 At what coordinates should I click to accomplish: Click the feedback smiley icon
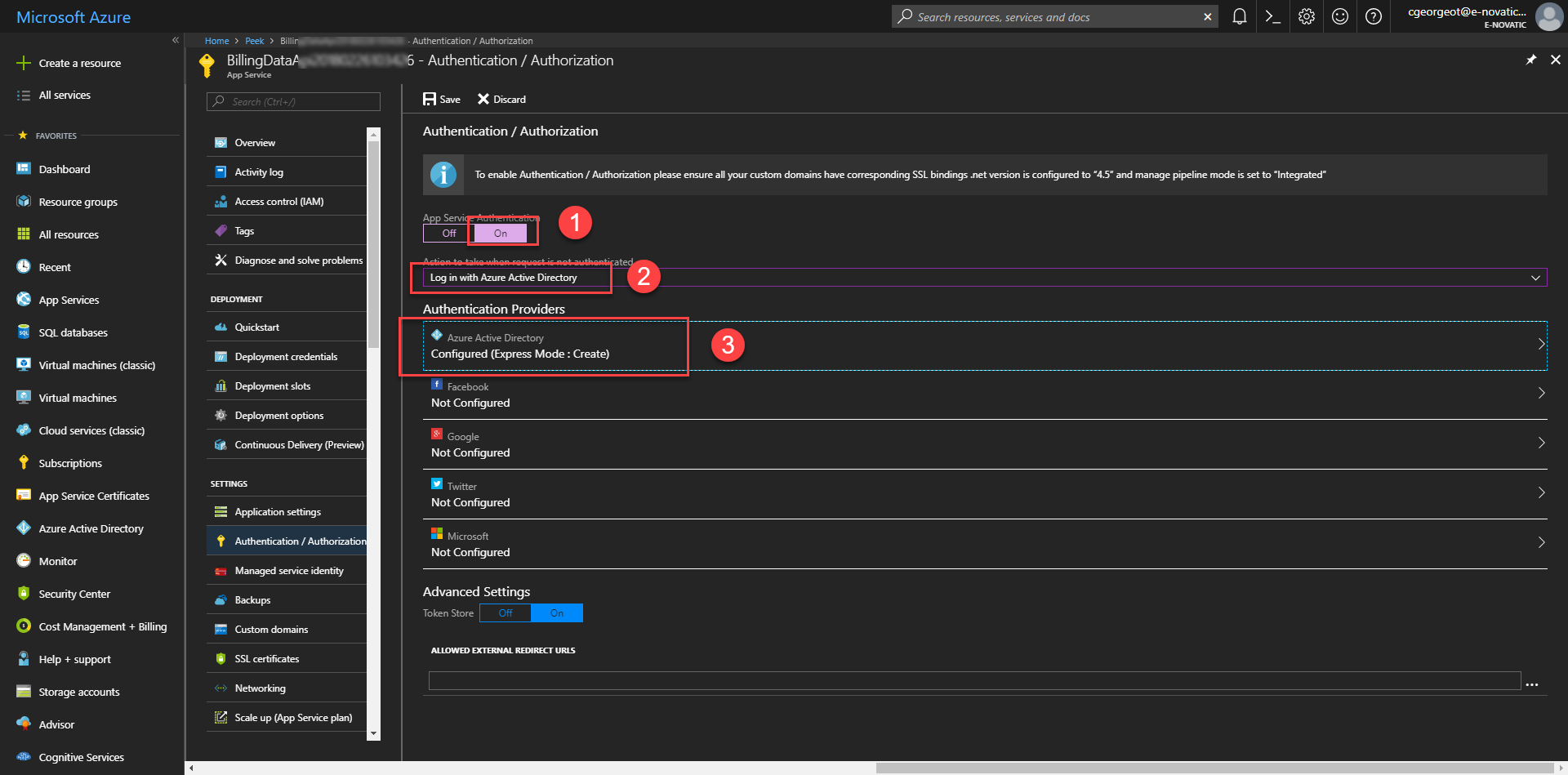click(x=1340, y=16)
